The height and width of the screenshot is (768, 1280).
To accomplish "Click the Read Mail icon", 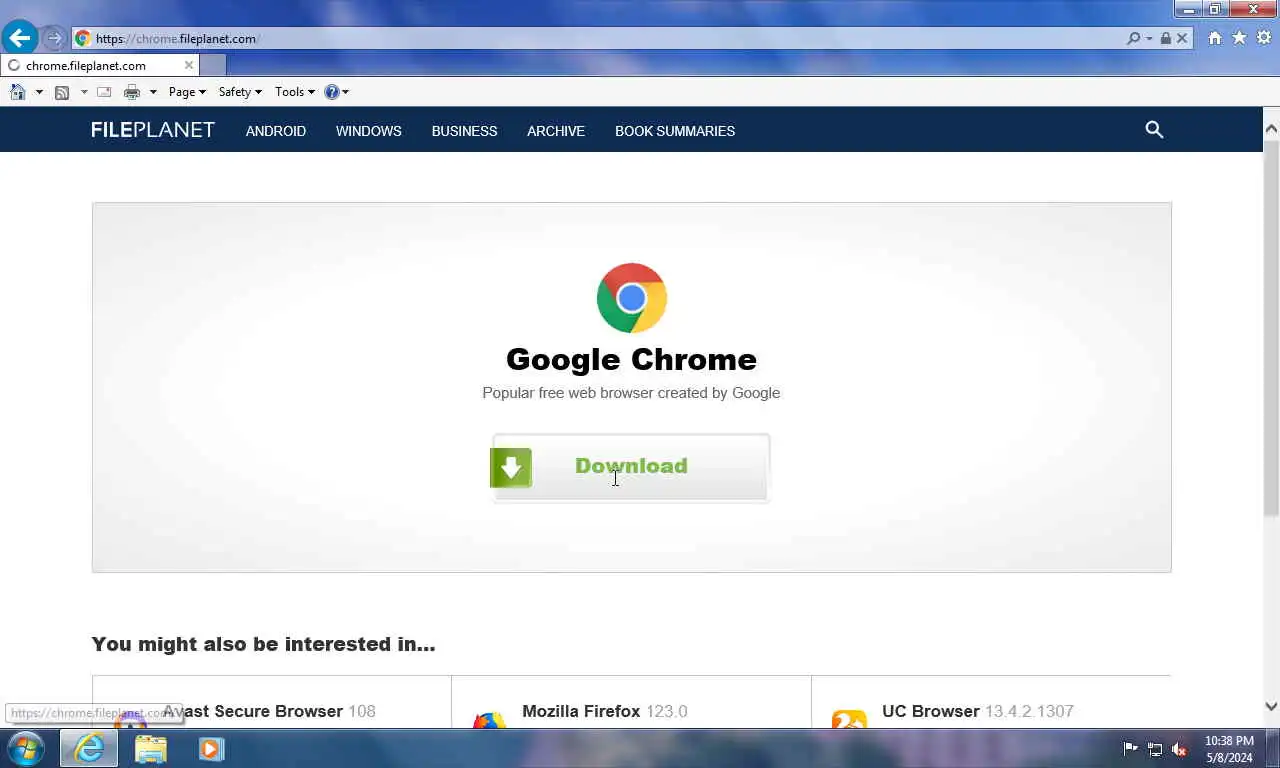I will (x=104, y=92).
